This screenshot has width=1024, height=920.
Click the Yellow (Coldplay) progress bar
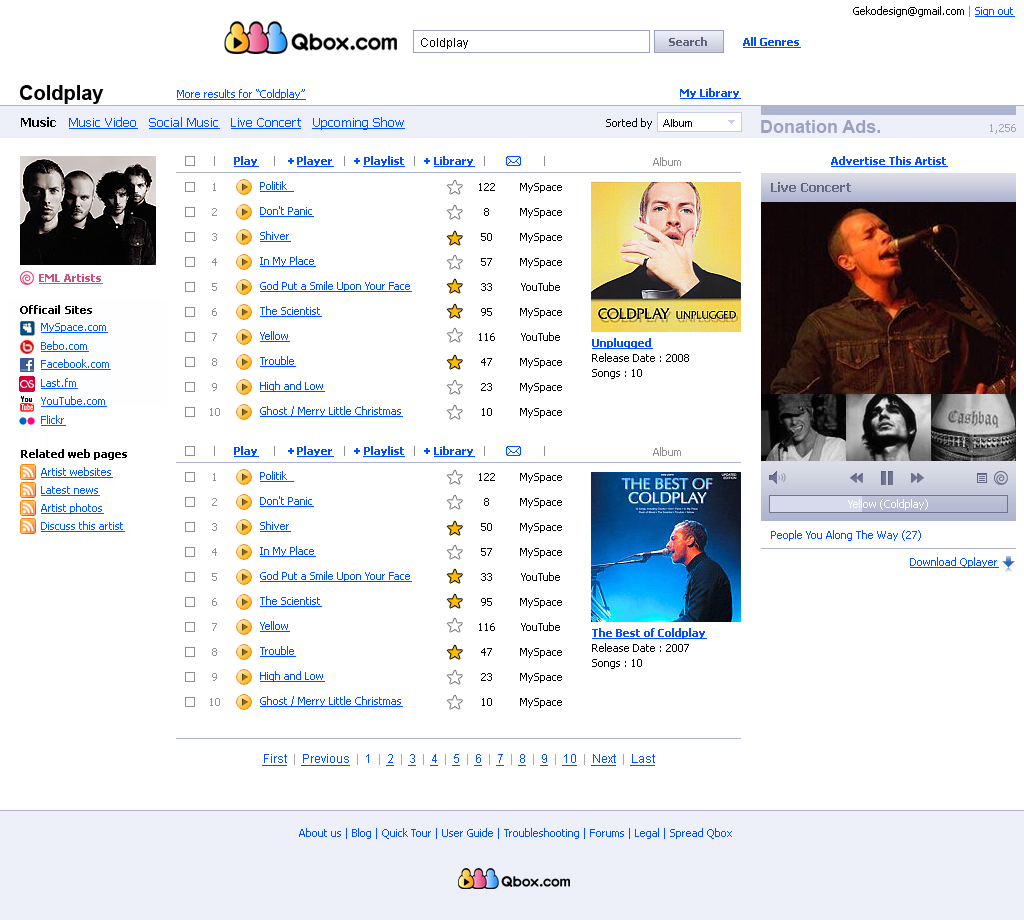point(888,504)
